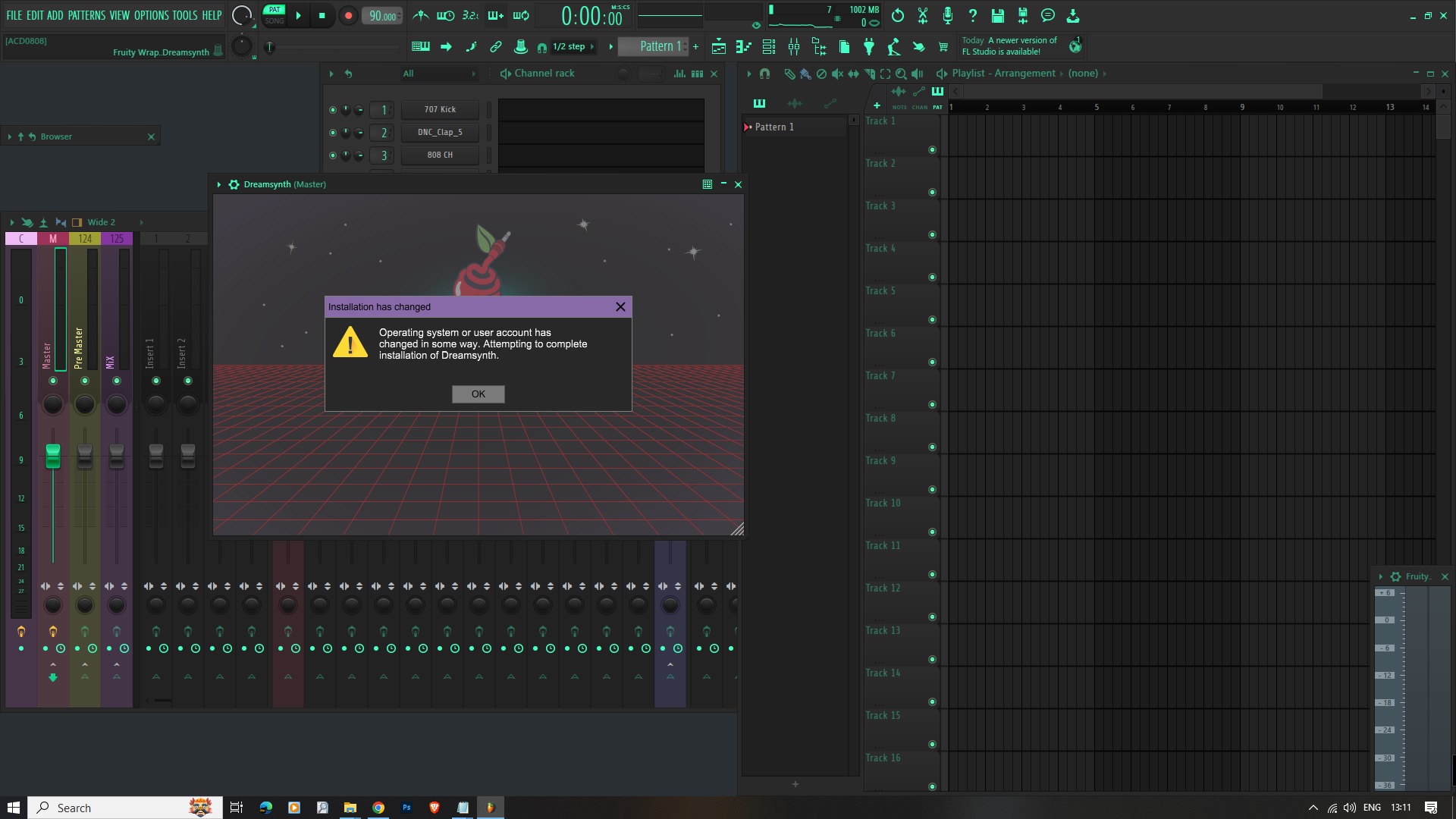Select the playlist zoom magnifier tool

pyautogui.click(x=901, y=74)
